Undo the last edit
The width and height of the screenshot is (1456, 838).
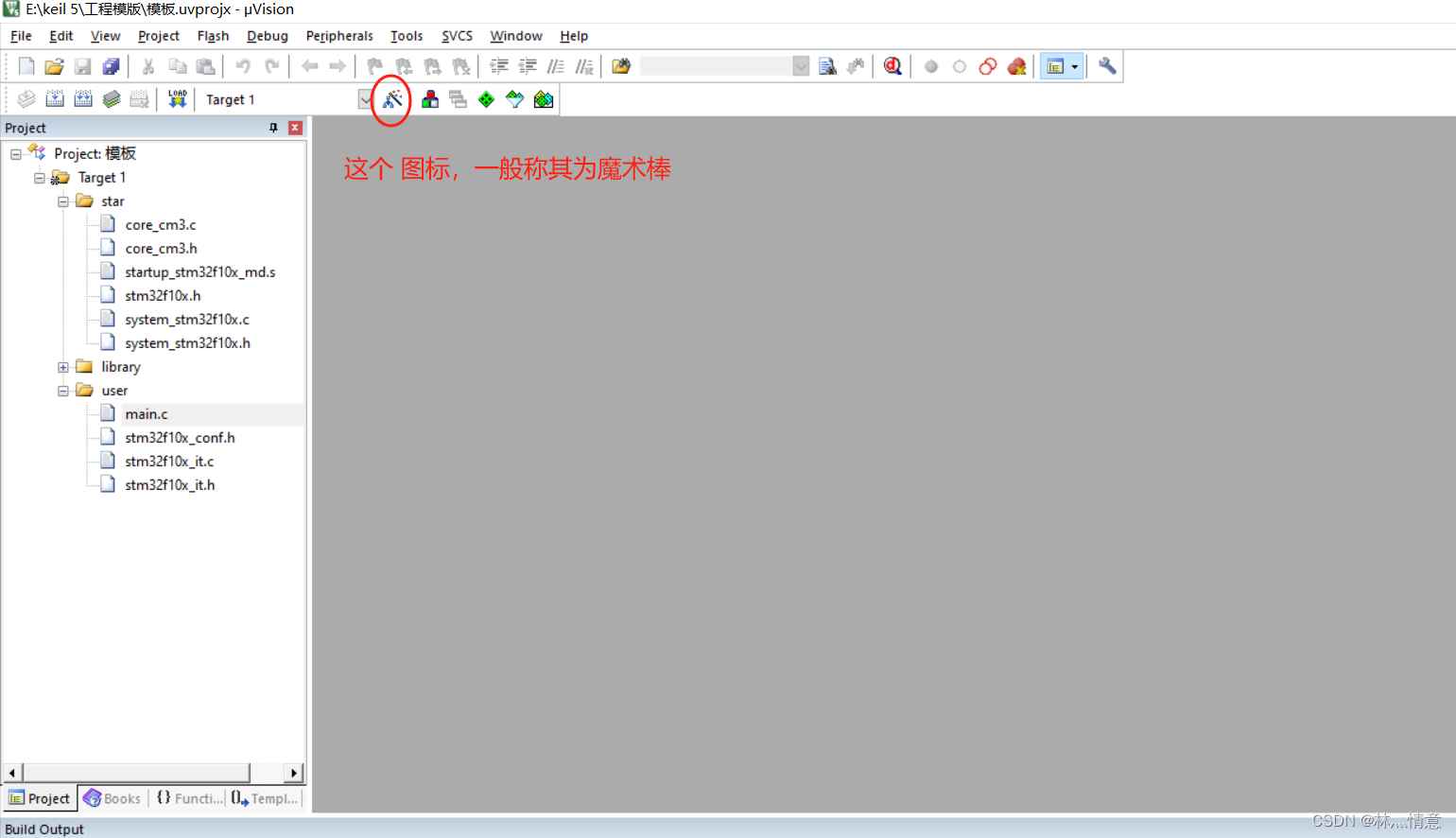point(243,66)
